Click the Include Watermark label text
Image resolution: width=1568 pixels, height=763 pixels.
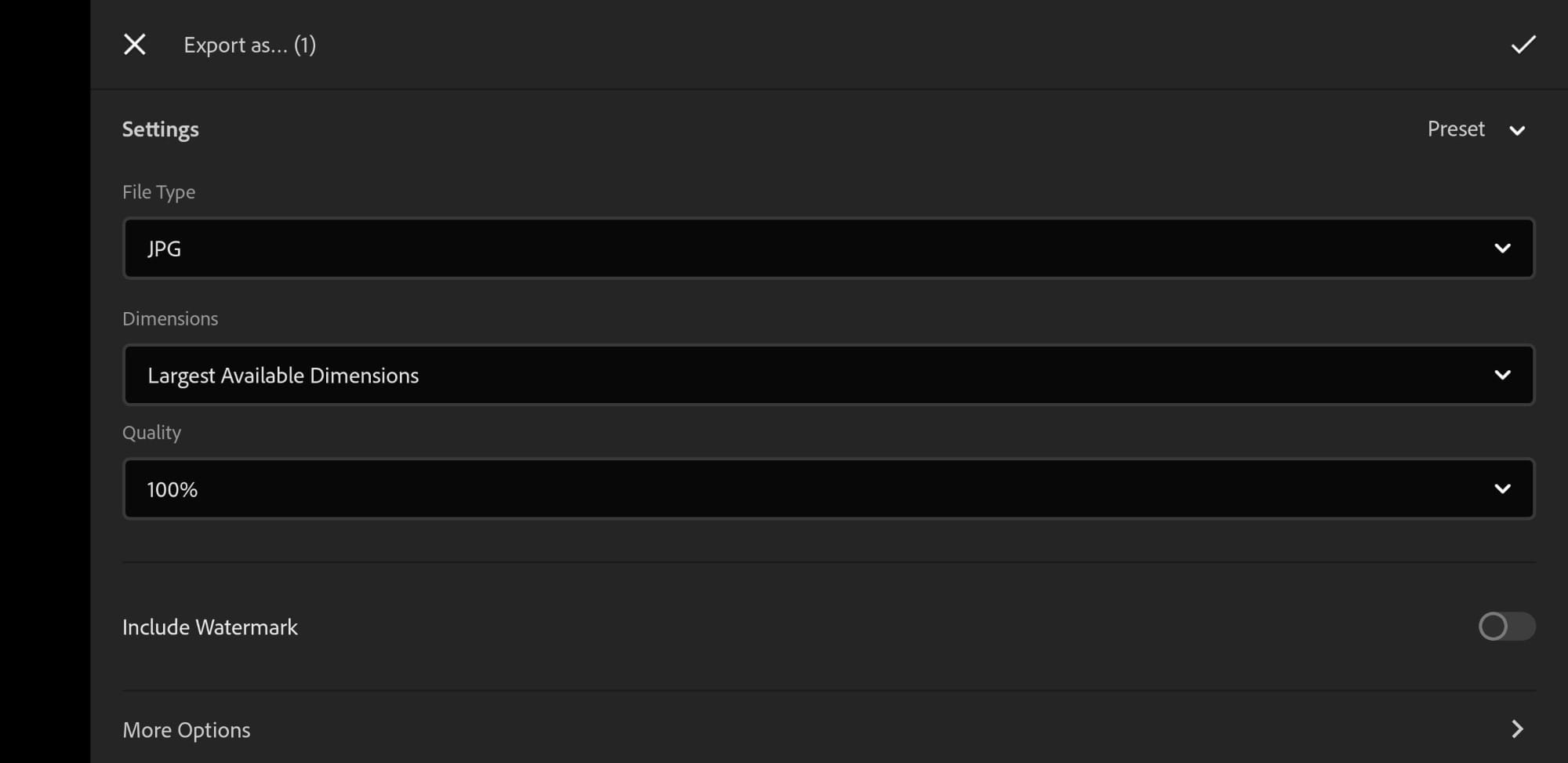[x=209, y=627]
